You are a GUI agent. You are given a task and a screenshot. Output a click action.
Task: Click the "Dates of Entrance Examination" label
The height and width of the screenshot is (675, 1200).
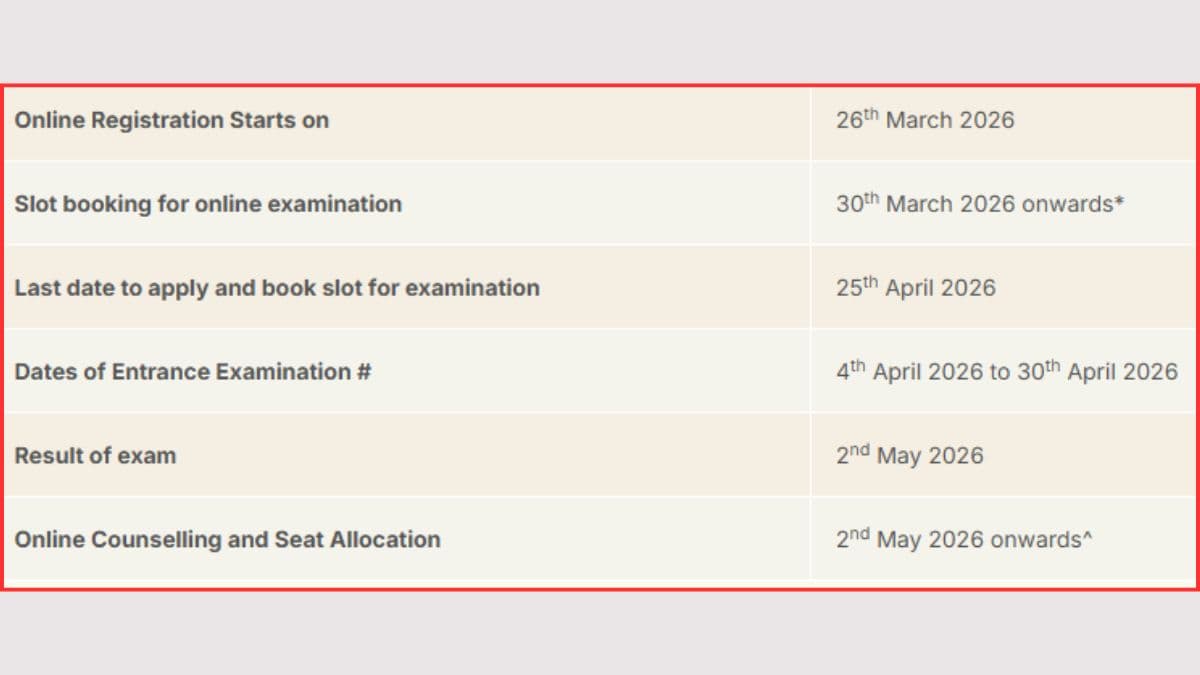click(x=181, y=372)
